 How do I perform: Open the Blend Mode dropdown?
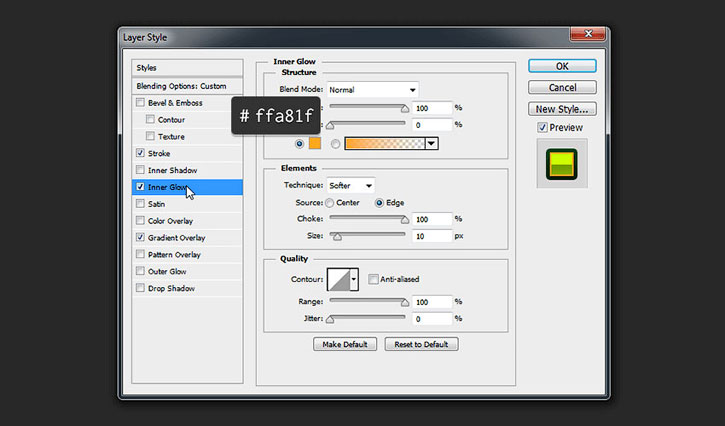click(x=372, y=90)
